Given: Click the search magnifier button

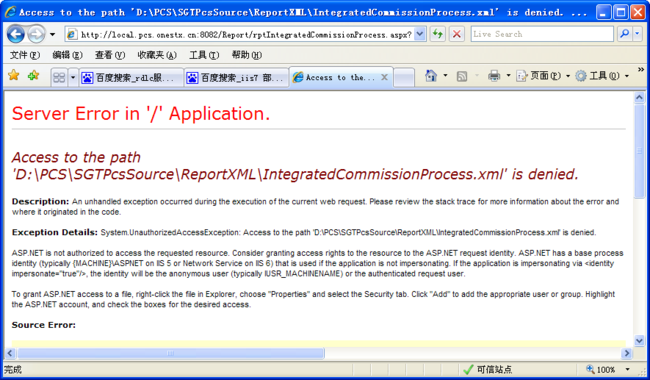Looking at the screenshot, I should point(624,34).
